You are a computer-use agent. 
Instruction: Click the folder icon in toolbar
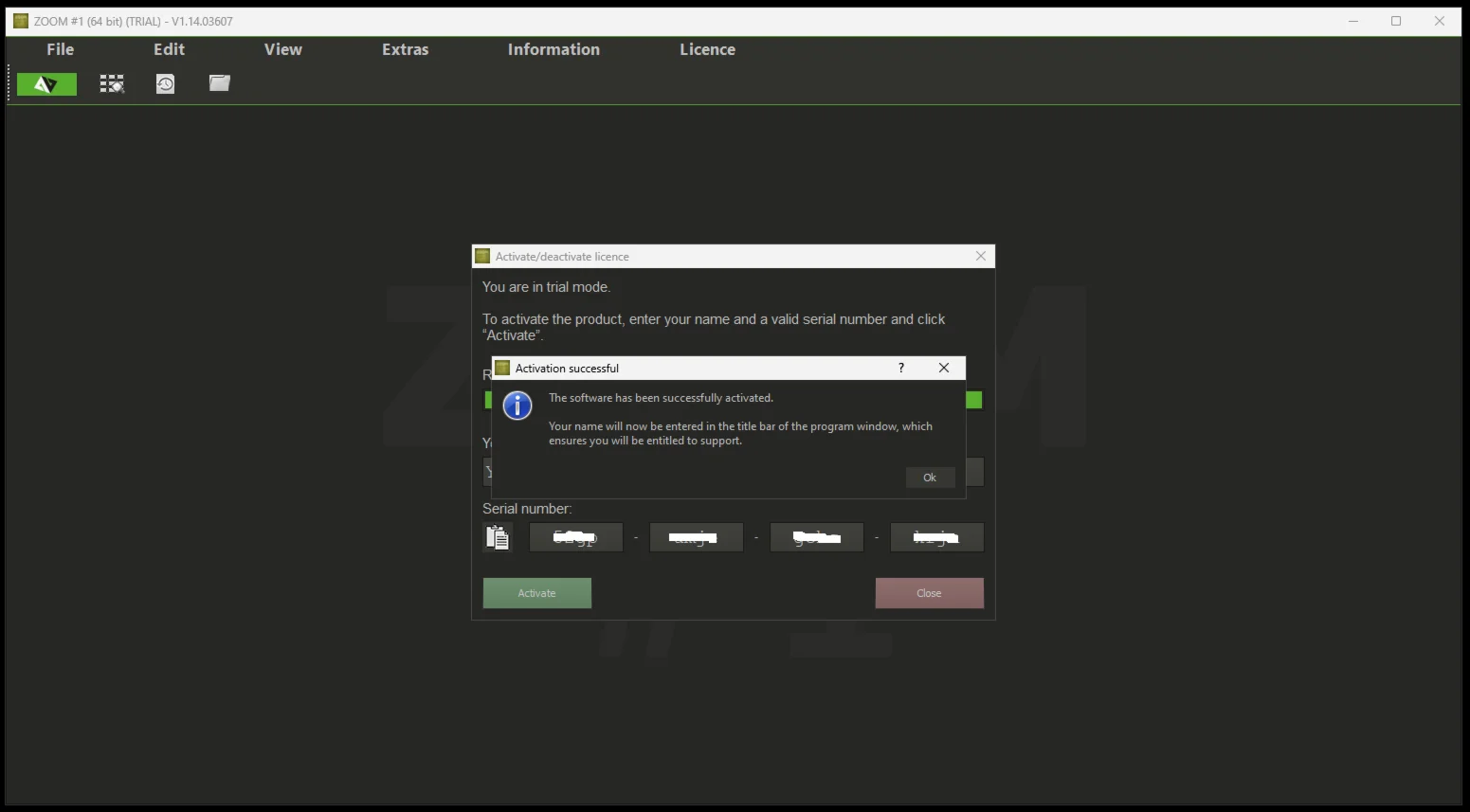point(220,83)
